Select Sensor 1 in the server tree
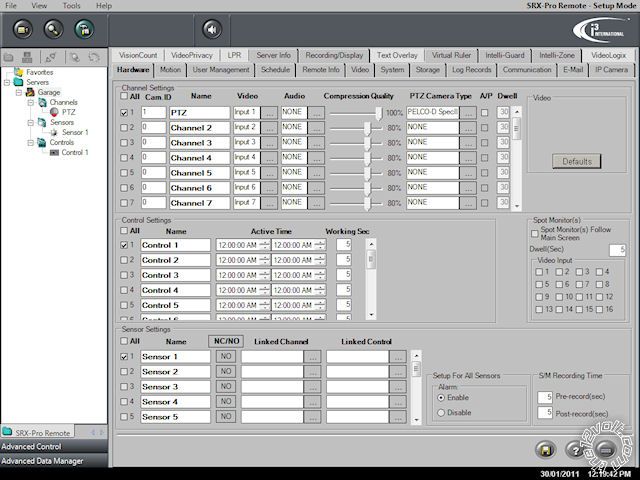640x480 pixels. (x=75, y=132)
